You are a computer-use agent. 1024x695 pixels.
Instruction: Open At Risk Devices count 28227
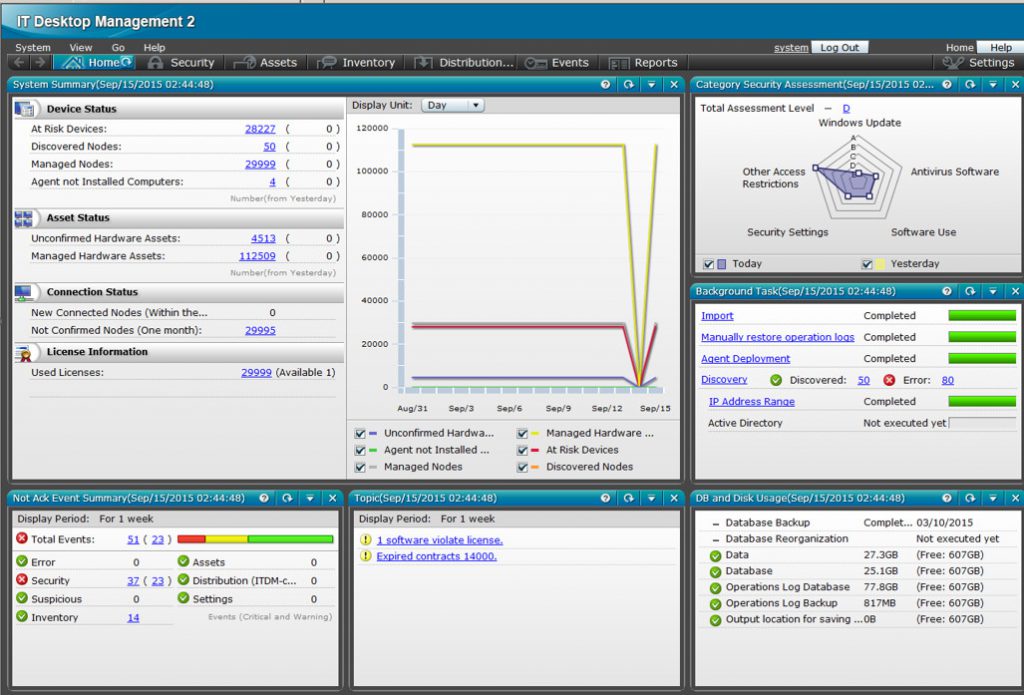coord(260,129)
